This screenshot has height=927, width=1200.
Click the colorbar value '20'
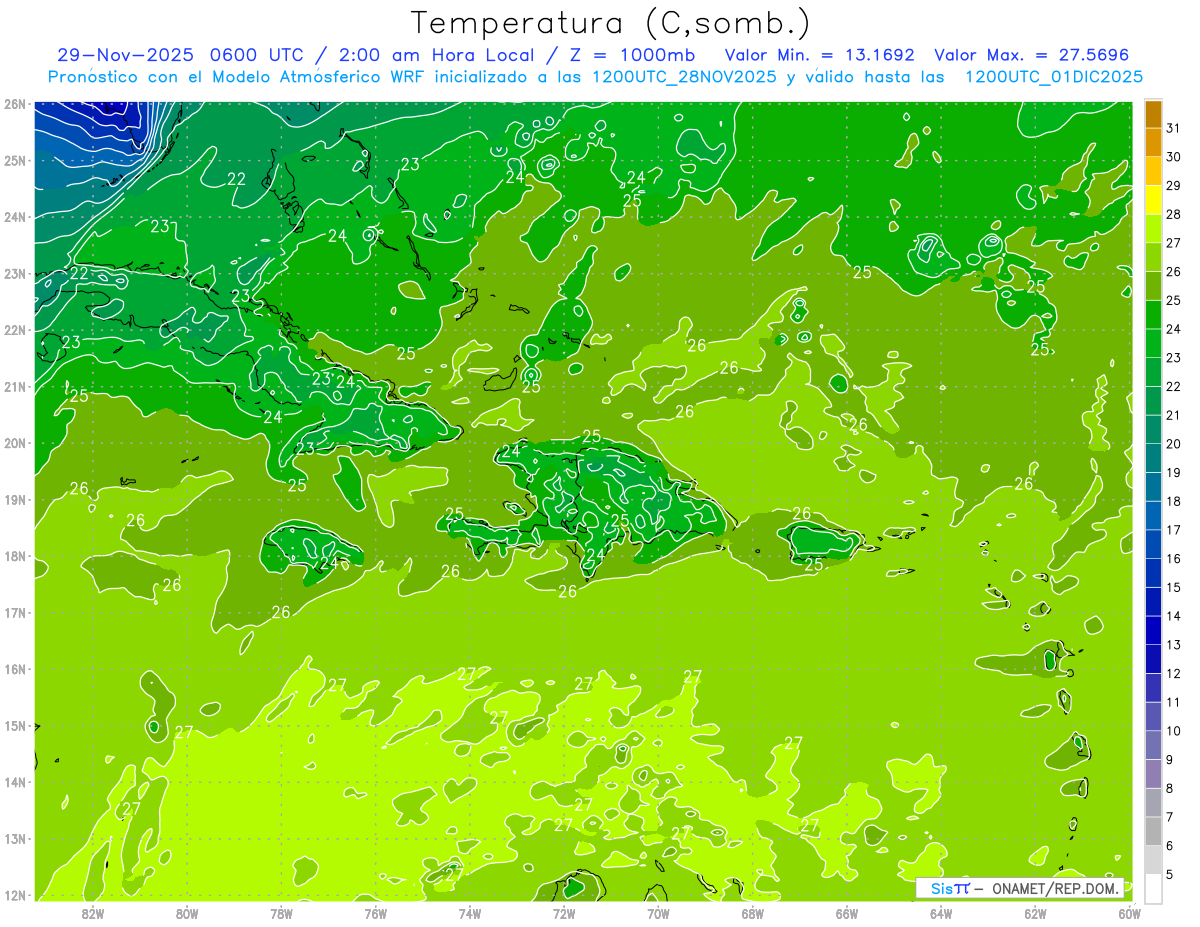pos(1174,444)
